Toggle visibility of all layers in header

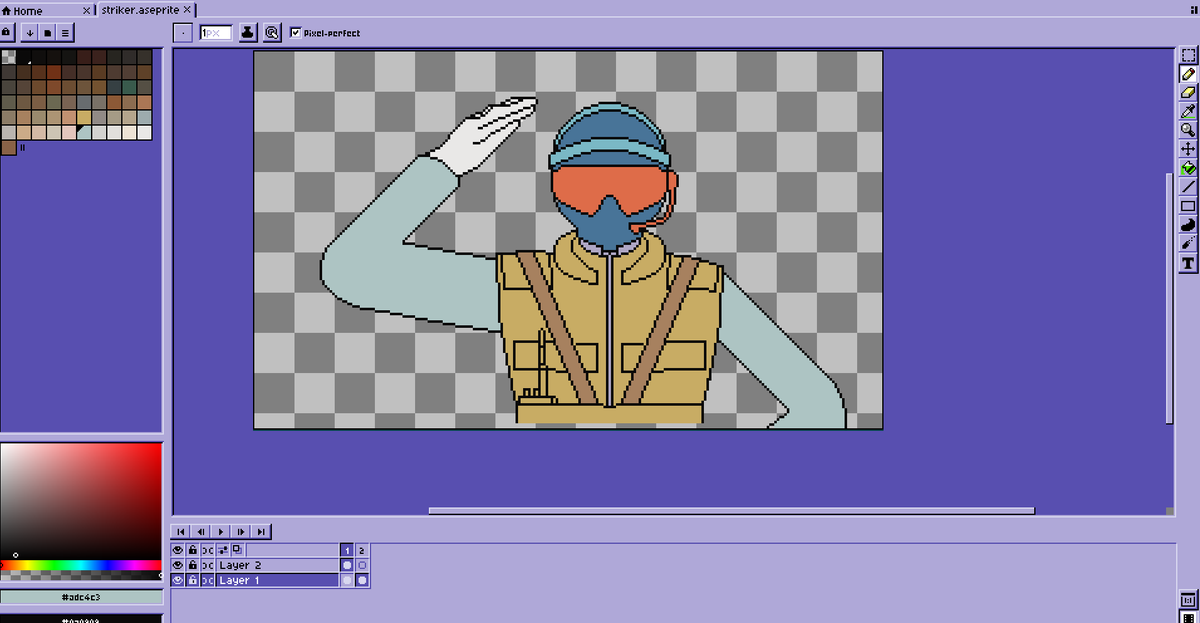coord(178,550)
